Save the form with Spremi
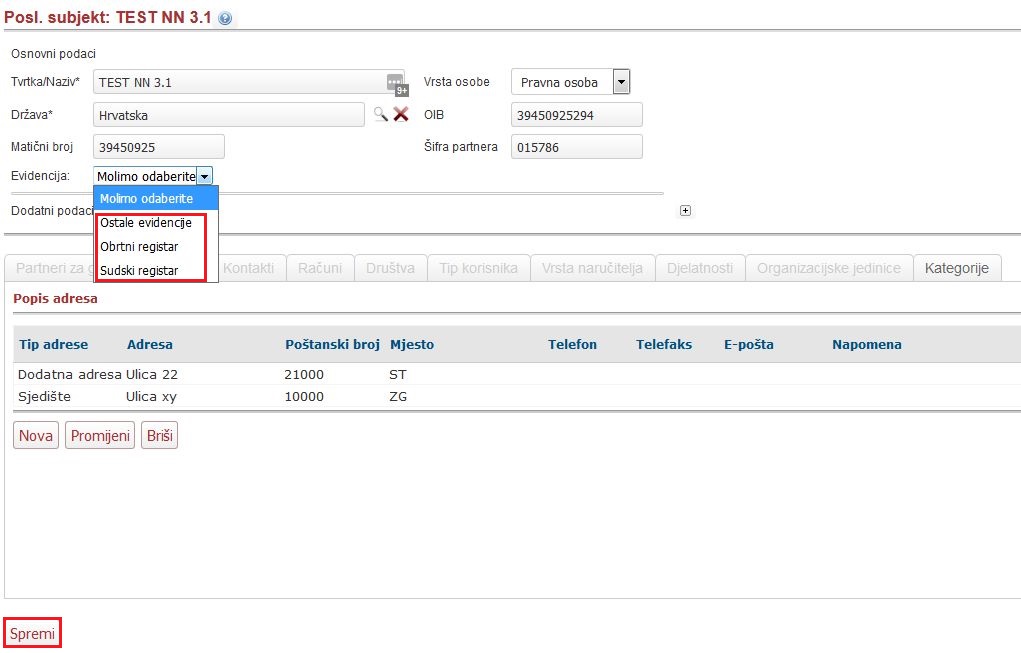 [x=32, y=634]
